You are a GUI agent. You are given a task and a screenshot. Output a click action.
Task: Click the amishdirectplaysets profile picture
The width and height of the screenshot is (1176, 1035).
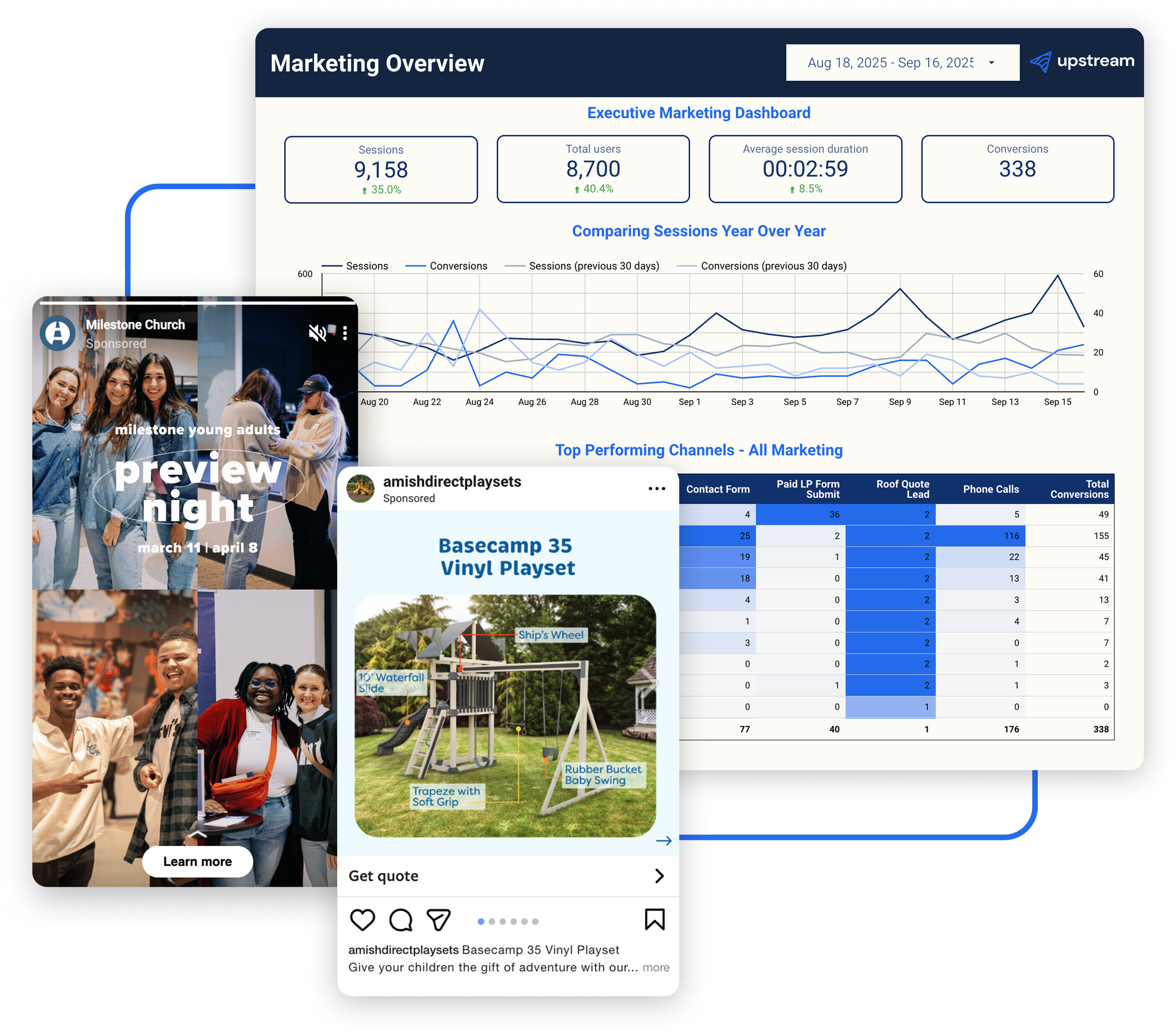coord(361,488)
